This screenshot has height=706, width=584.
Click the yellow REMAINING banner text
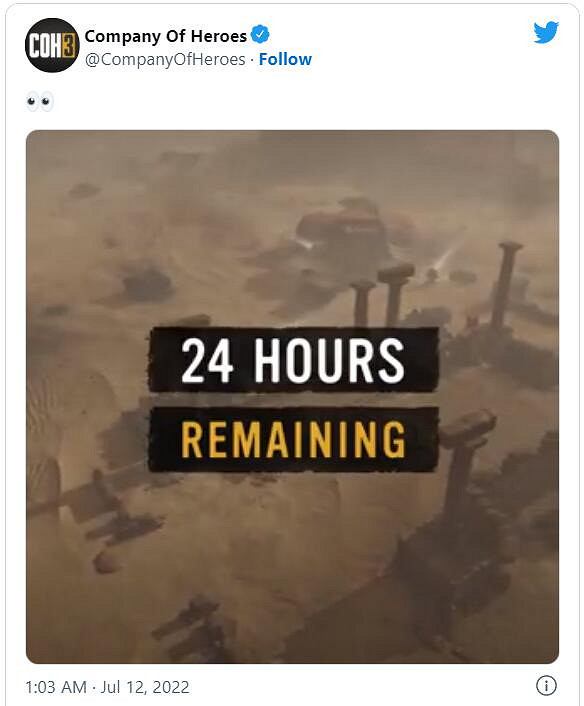pyautogui.click(x=293, y=440)
